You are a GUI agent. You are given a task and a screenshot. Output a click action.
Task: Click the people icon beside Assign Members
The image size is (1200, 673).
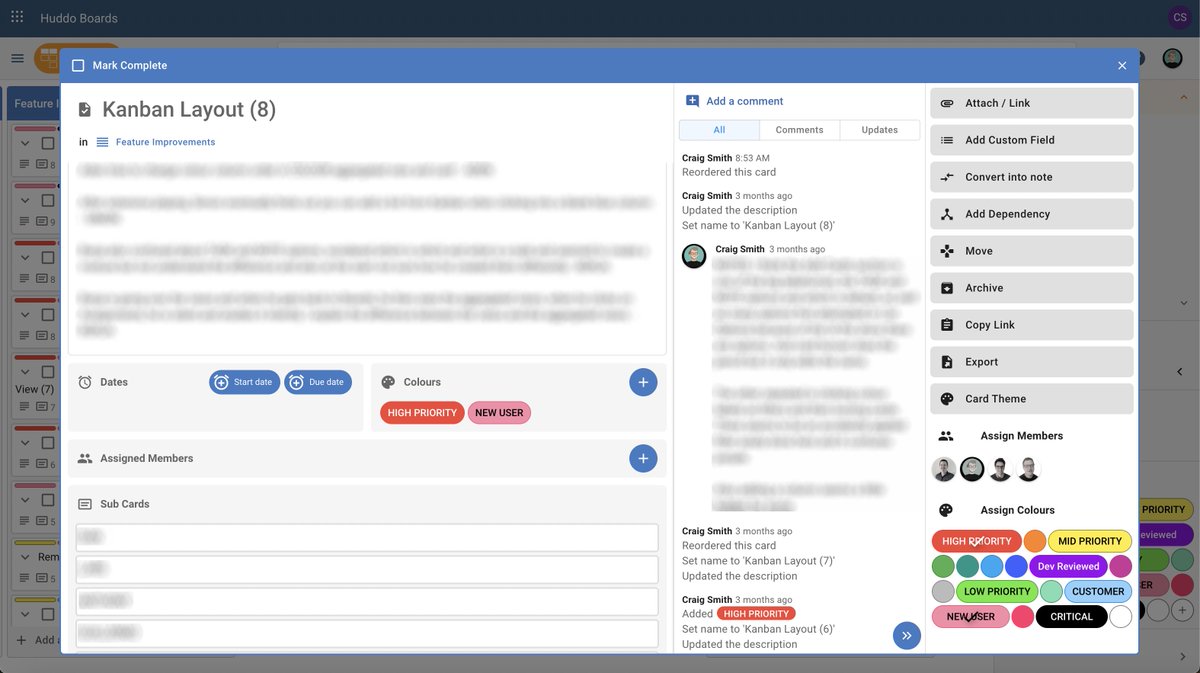pos(946,436)
